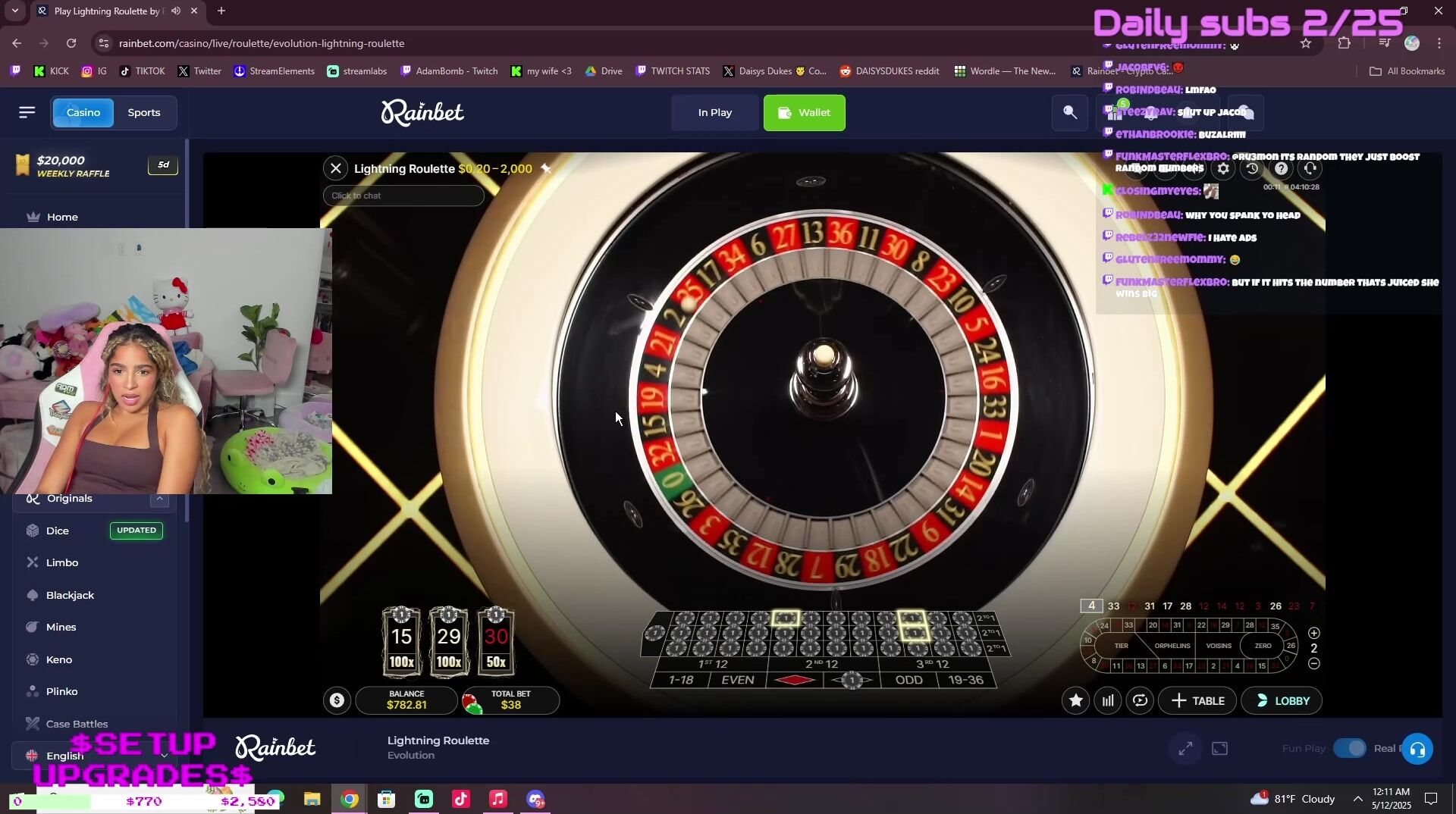Open new browser tab plus

click(221, 11)
